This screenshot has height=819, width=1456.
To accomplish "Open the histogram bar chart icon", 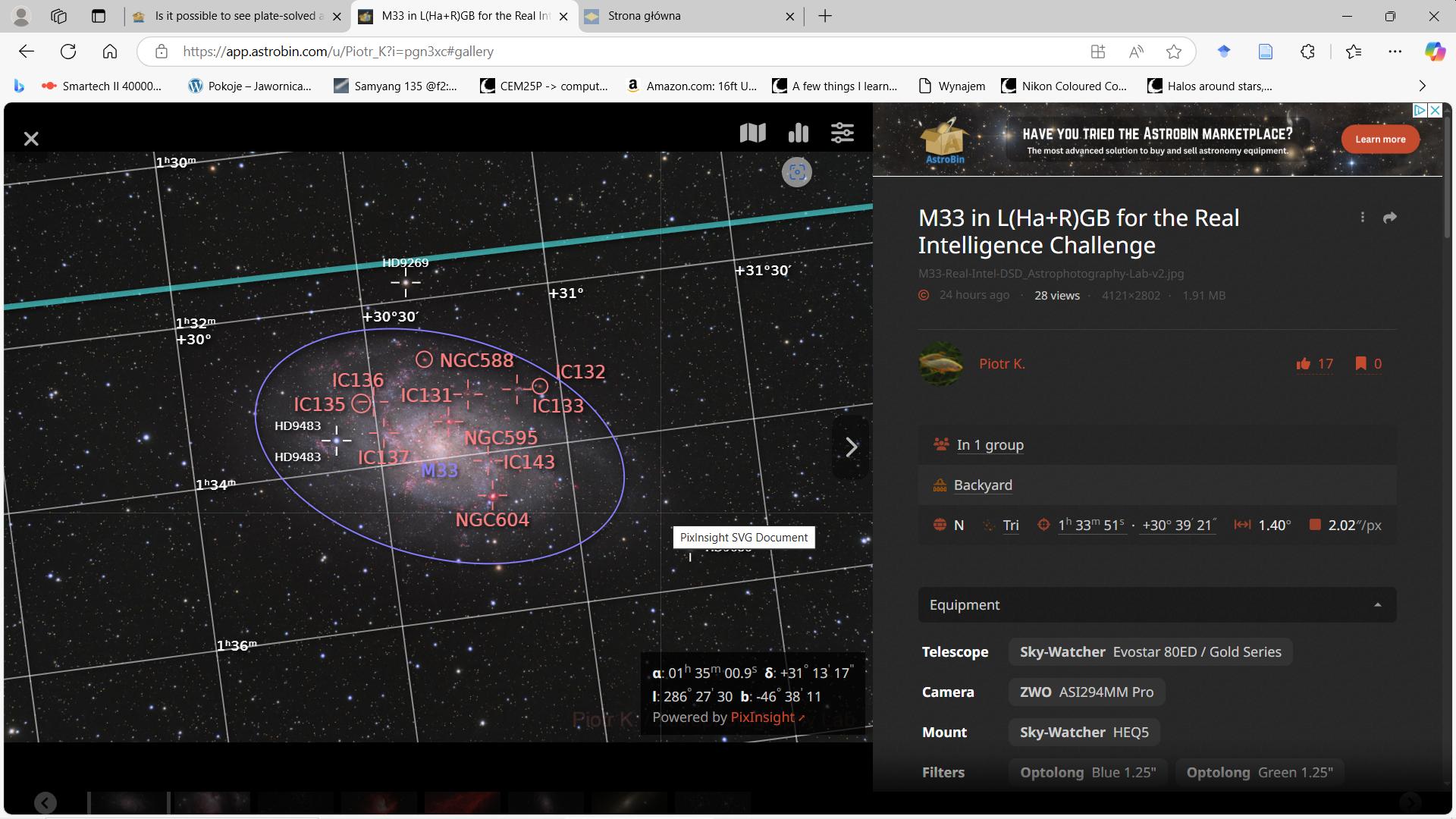I will click(x=798, y=133).
